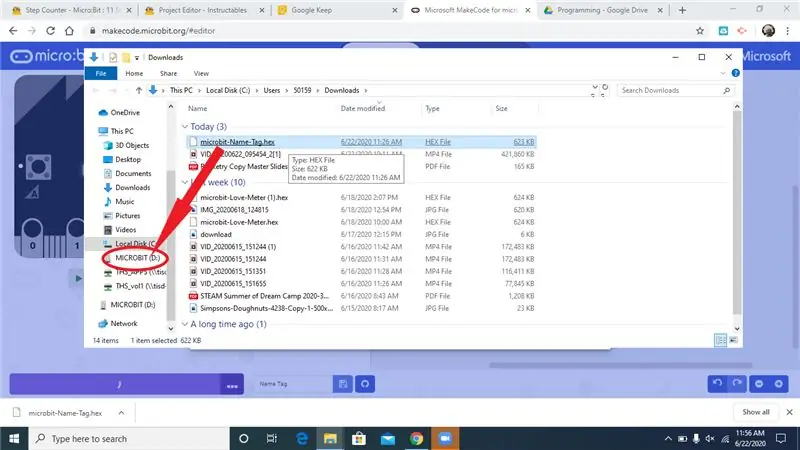The image size is (800, 450).
Task: Select '50159' in address breadcrumb
Action: click(x=302, y=90)
